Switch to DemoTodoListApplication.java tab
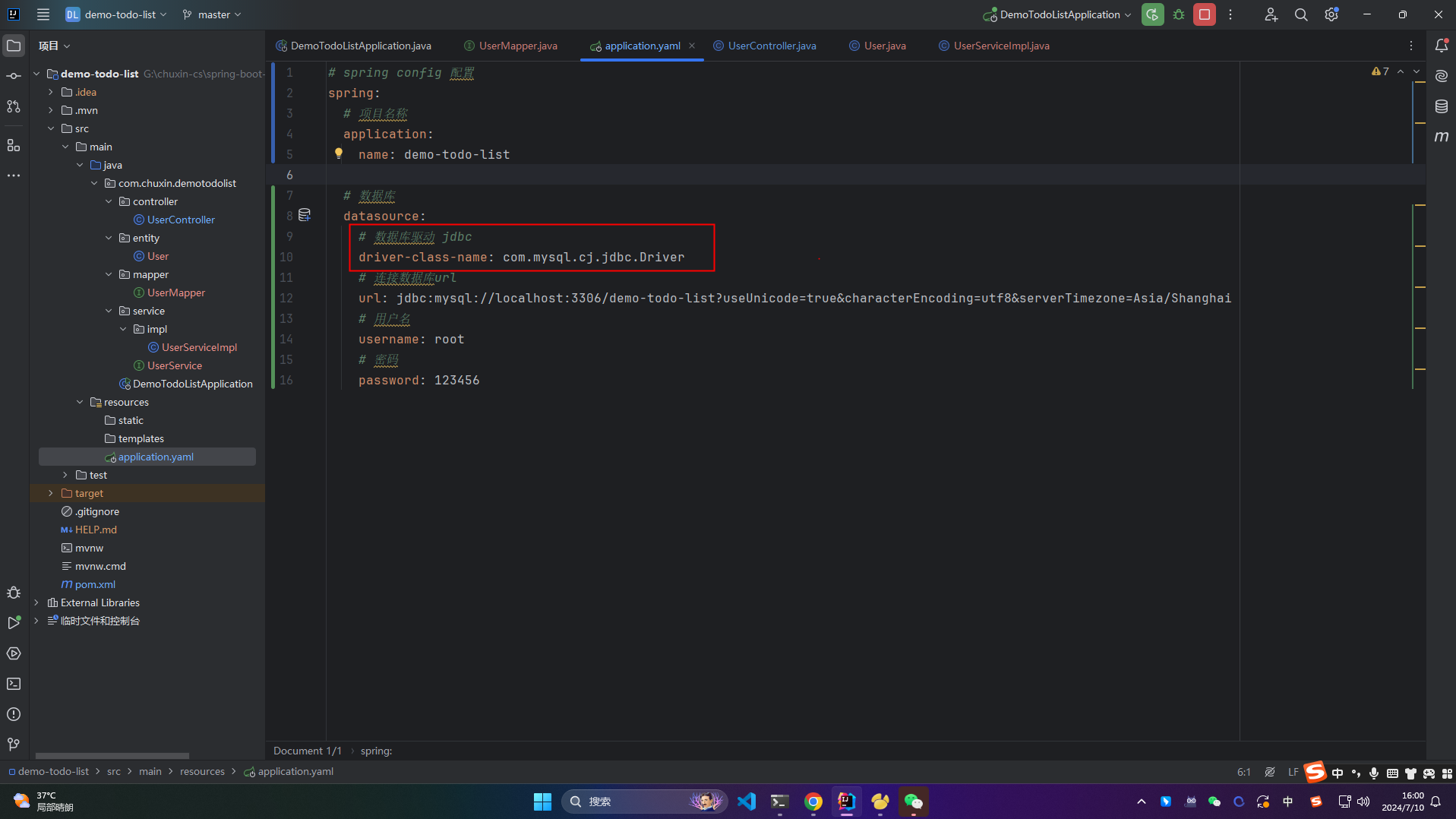Screen dimensions: 1456x819 353,46
